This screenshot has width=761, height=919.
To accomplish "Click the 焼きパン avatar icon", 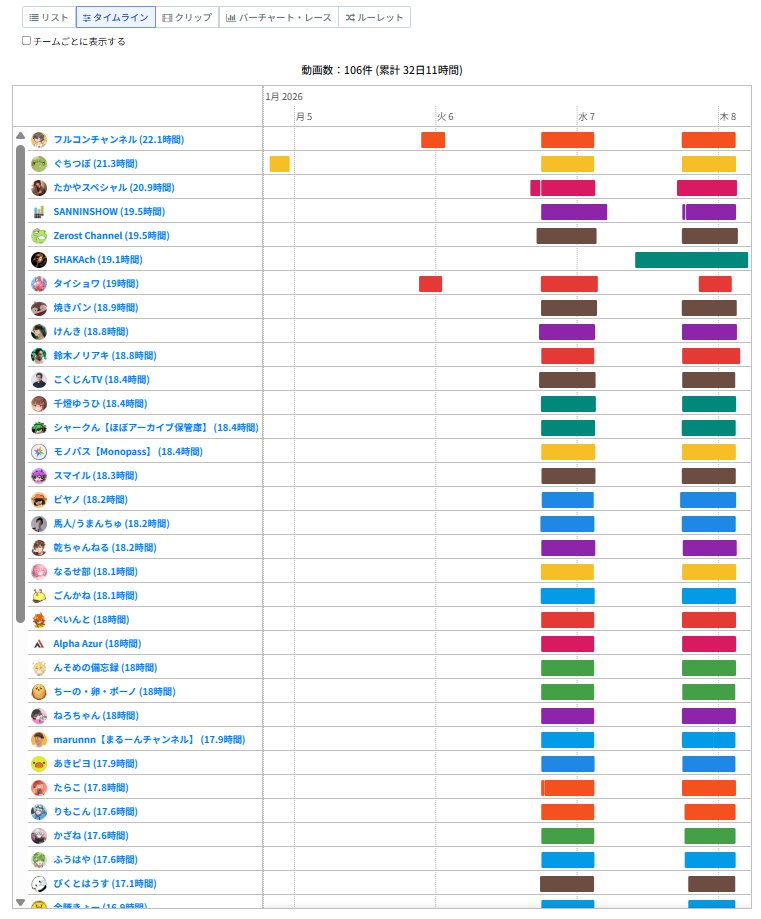I will click(x=39, y=308).
